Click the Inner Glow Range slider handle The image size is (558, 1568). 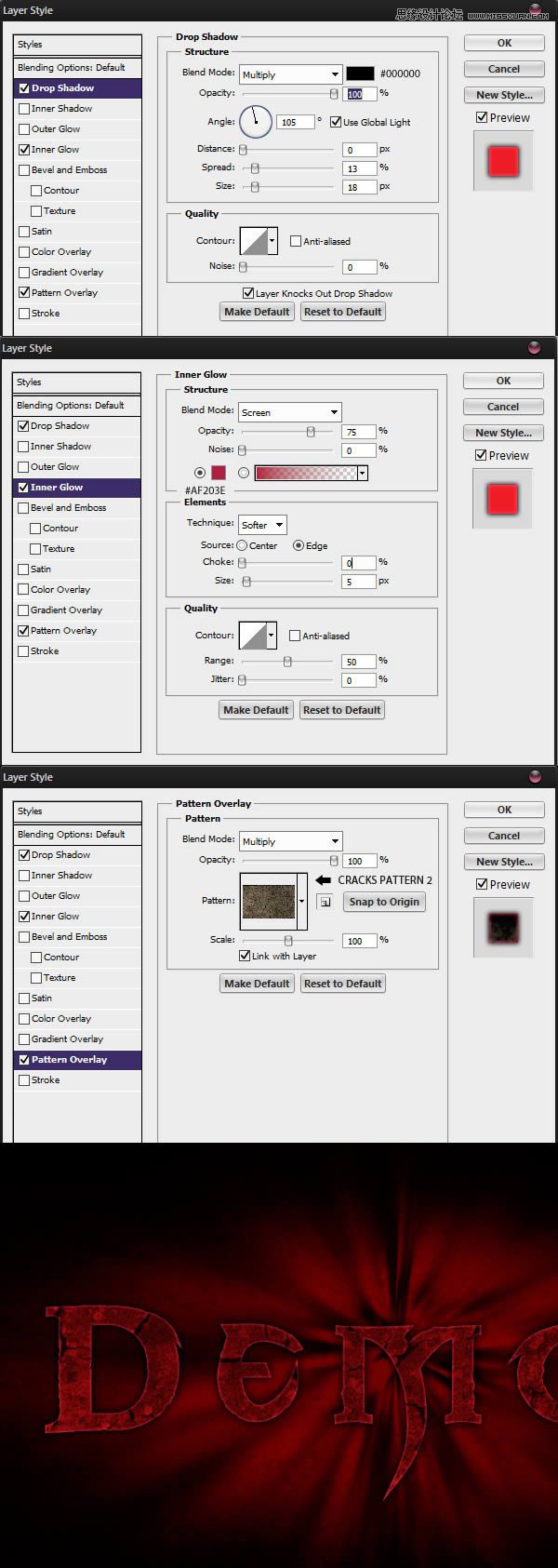[x=287, y=662]
